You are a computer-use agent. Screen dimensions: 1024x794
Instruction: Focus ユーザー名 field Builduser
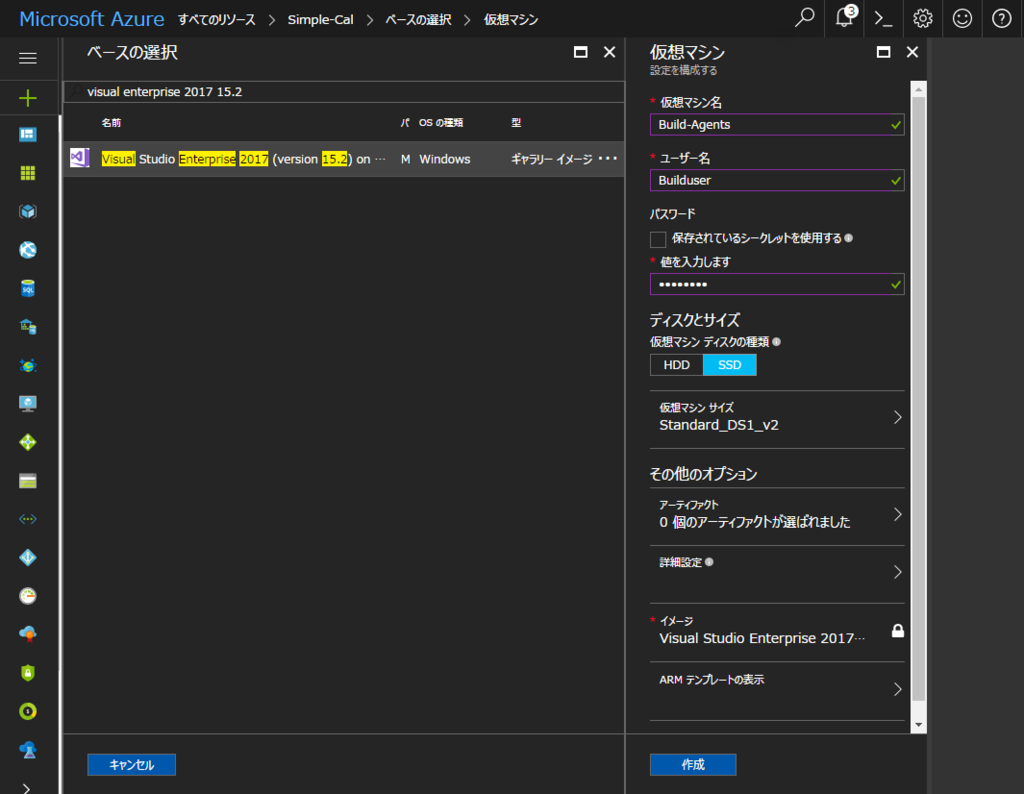(x=776, y=180)
